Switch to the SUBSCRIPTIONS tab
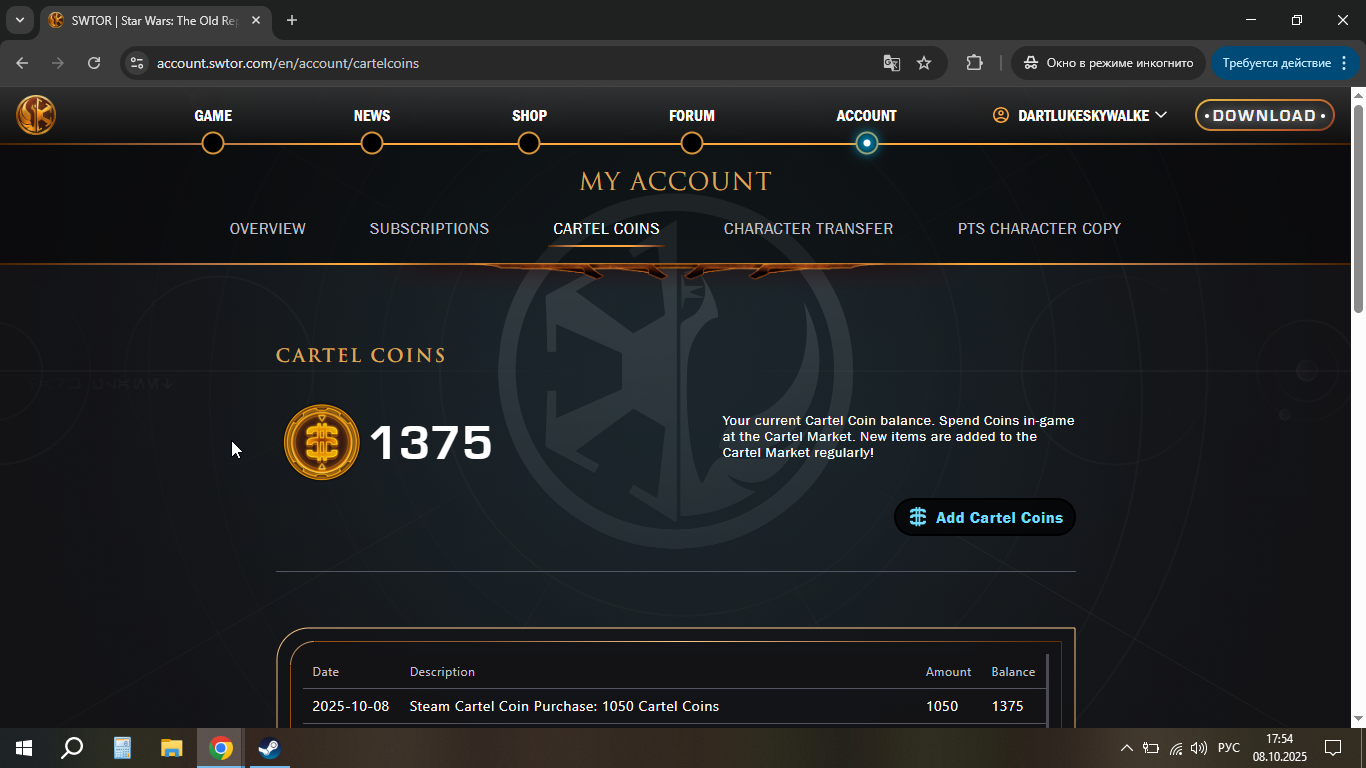 coord(429,229)
